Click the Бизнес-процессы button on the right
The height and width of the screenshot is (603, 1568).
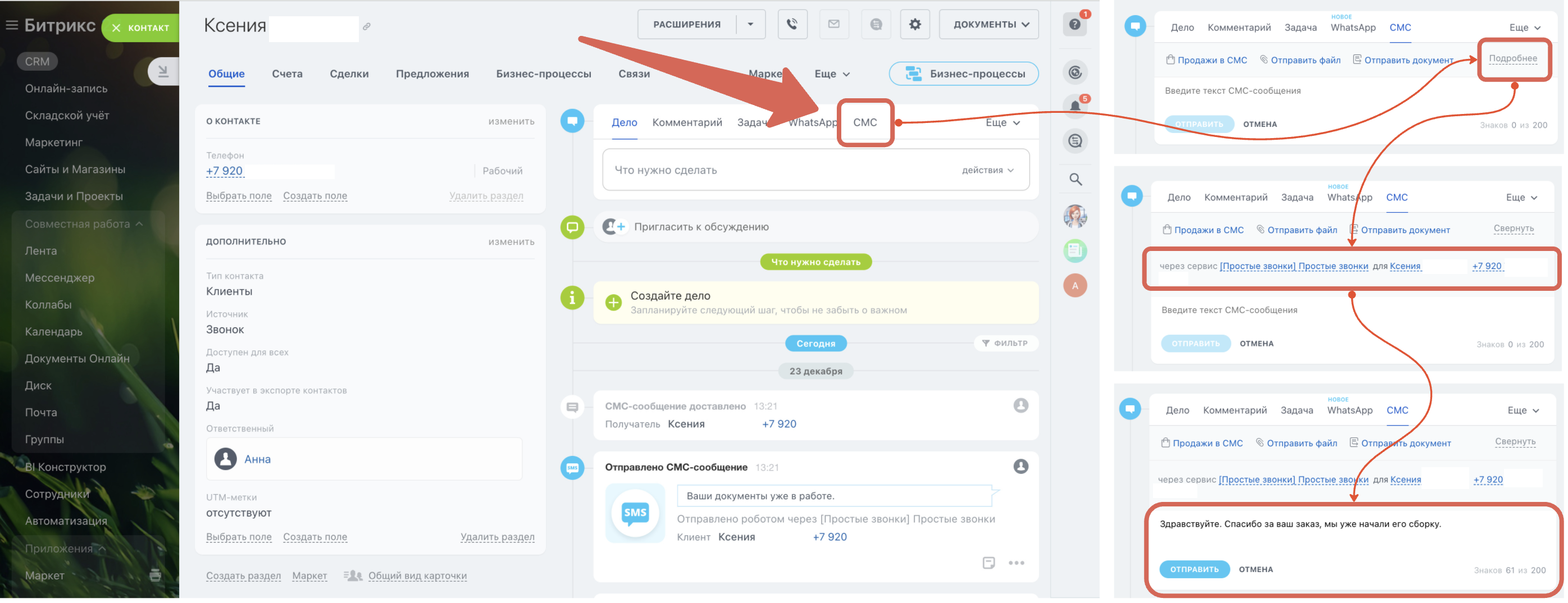tap(964, 74)
